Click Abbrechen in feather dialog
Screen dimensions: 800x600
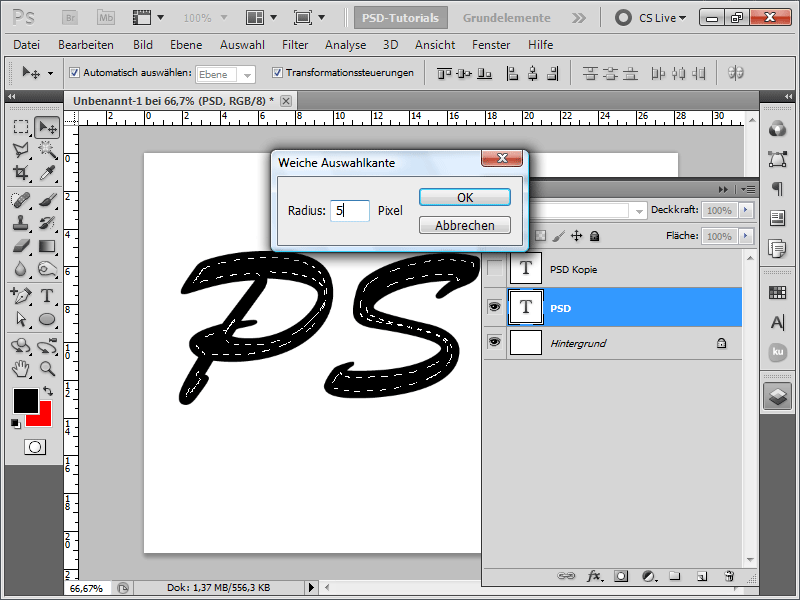tap(465, 225)
